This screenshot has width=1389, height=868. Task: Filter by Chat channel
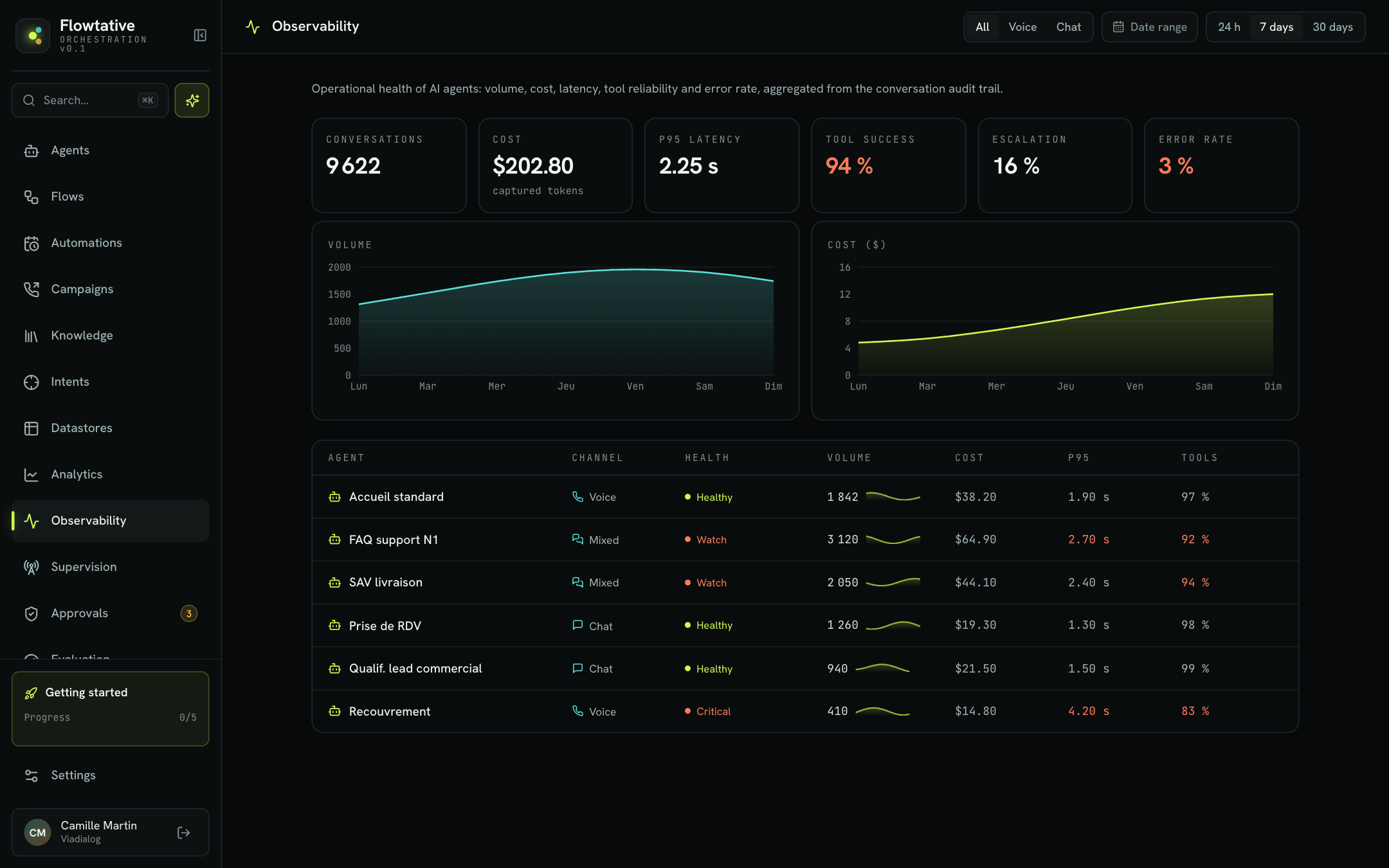pyautogui.click(x=1068, y=27)
